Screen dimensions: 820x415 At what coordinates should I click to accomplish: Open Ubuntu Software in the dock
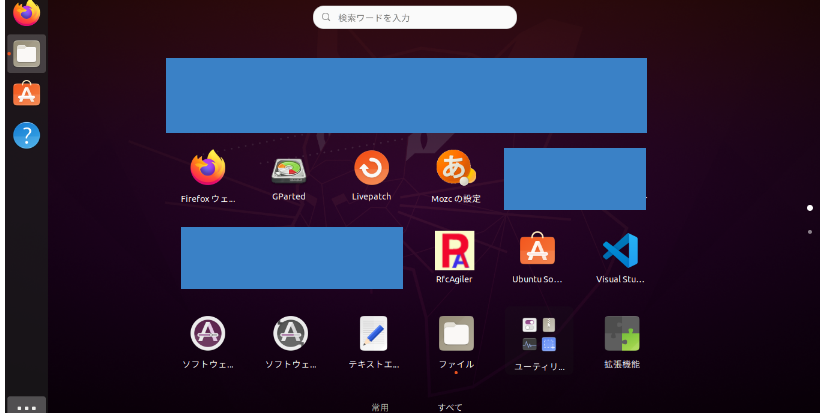26,94
